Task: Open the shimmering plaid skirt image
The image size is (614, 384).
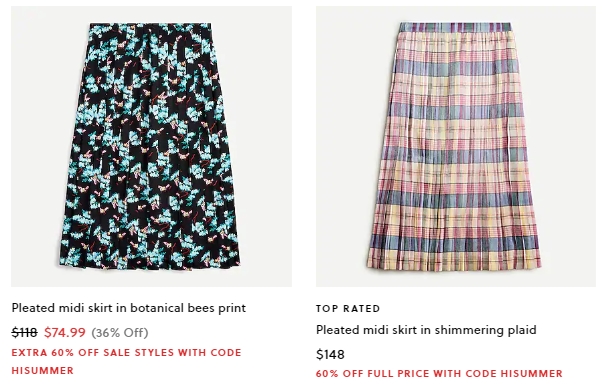Action: pyautogui.click(x=456, y=146)
